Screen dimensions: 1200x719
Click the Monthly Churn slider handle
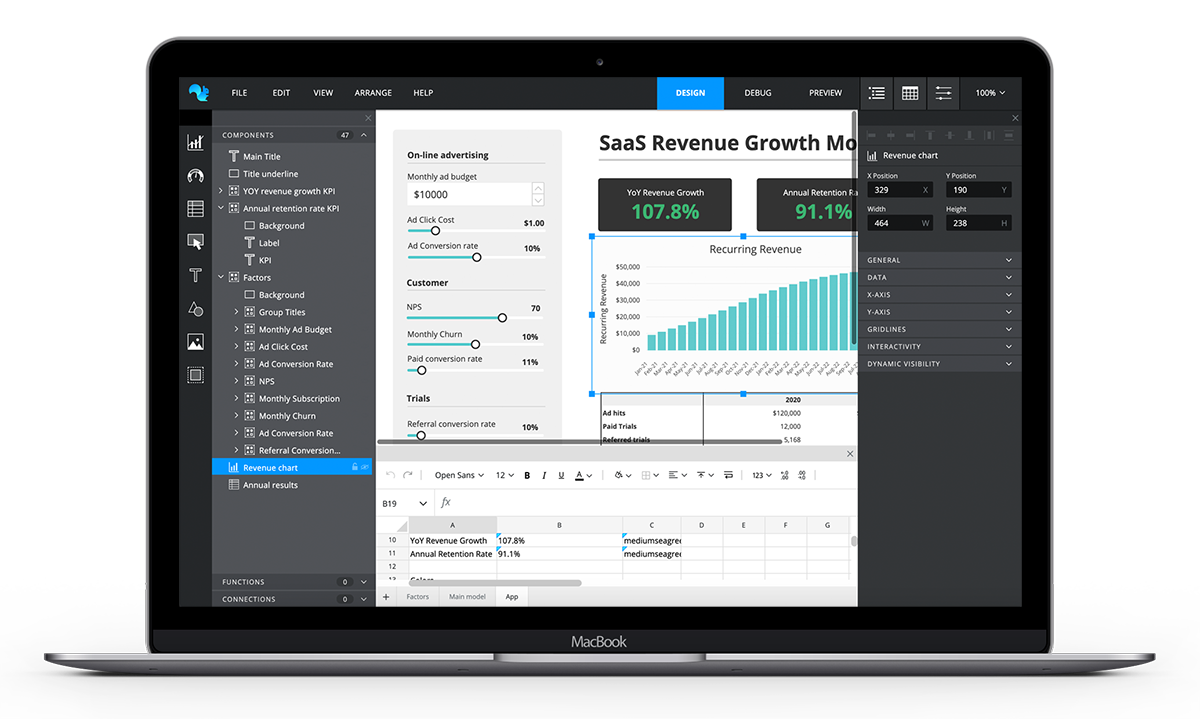[475, 344]
